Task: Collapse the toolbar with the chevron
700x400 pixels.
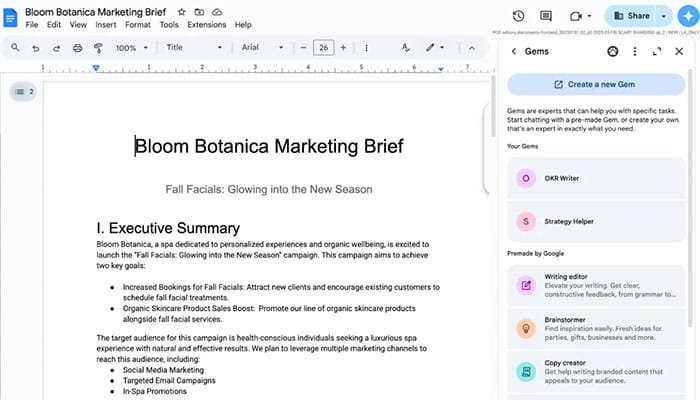Action: [x=471, y=47]
